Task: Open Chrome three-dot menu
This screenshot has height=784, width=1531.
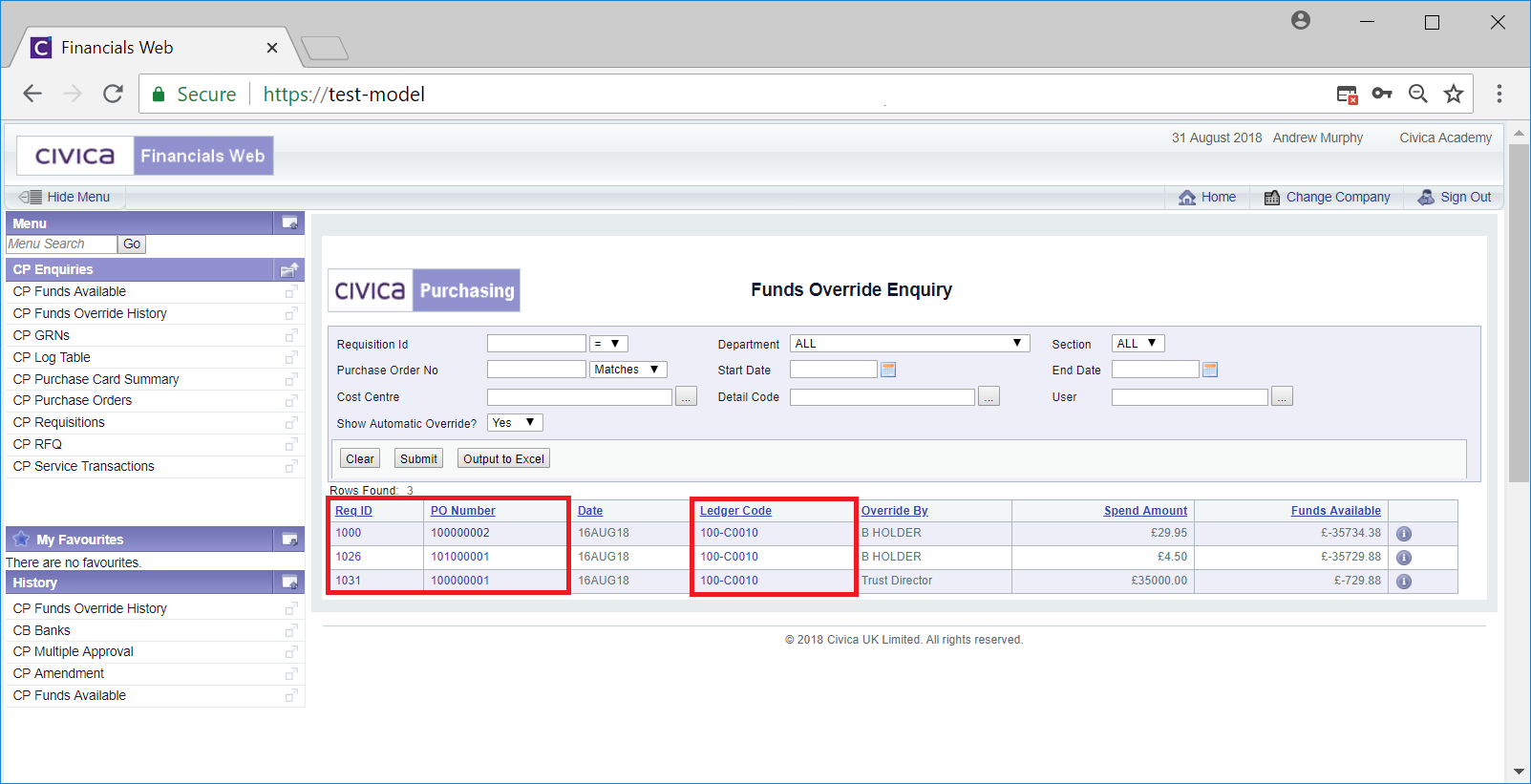Action: (x=1499, y=94)
